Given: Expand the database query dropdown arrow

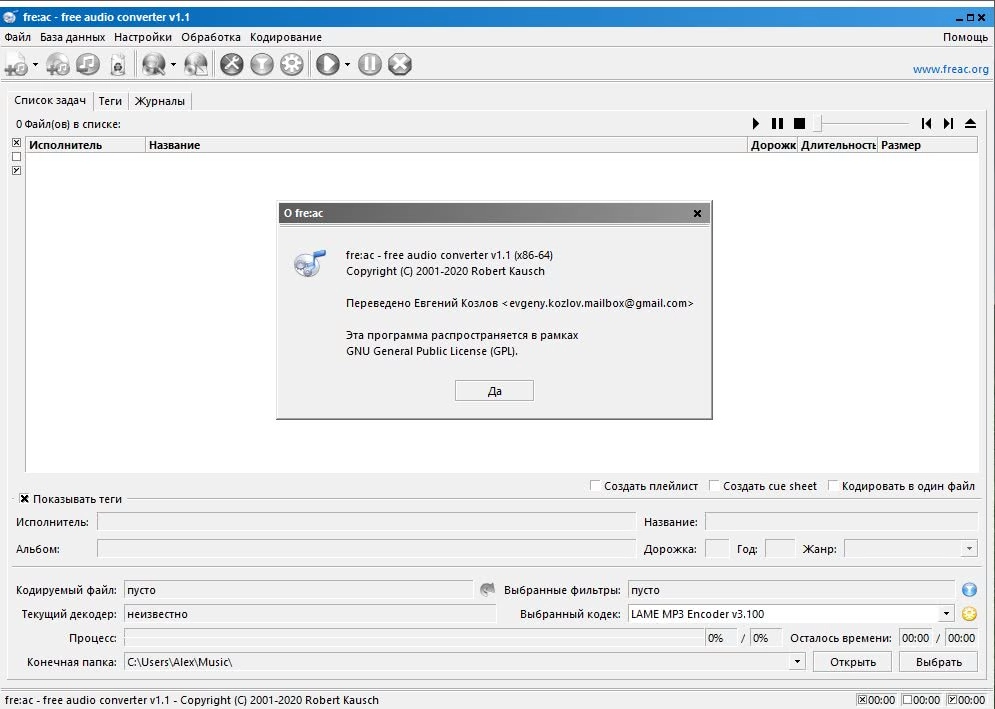Looking at the screenshot, I should [173, 64].
